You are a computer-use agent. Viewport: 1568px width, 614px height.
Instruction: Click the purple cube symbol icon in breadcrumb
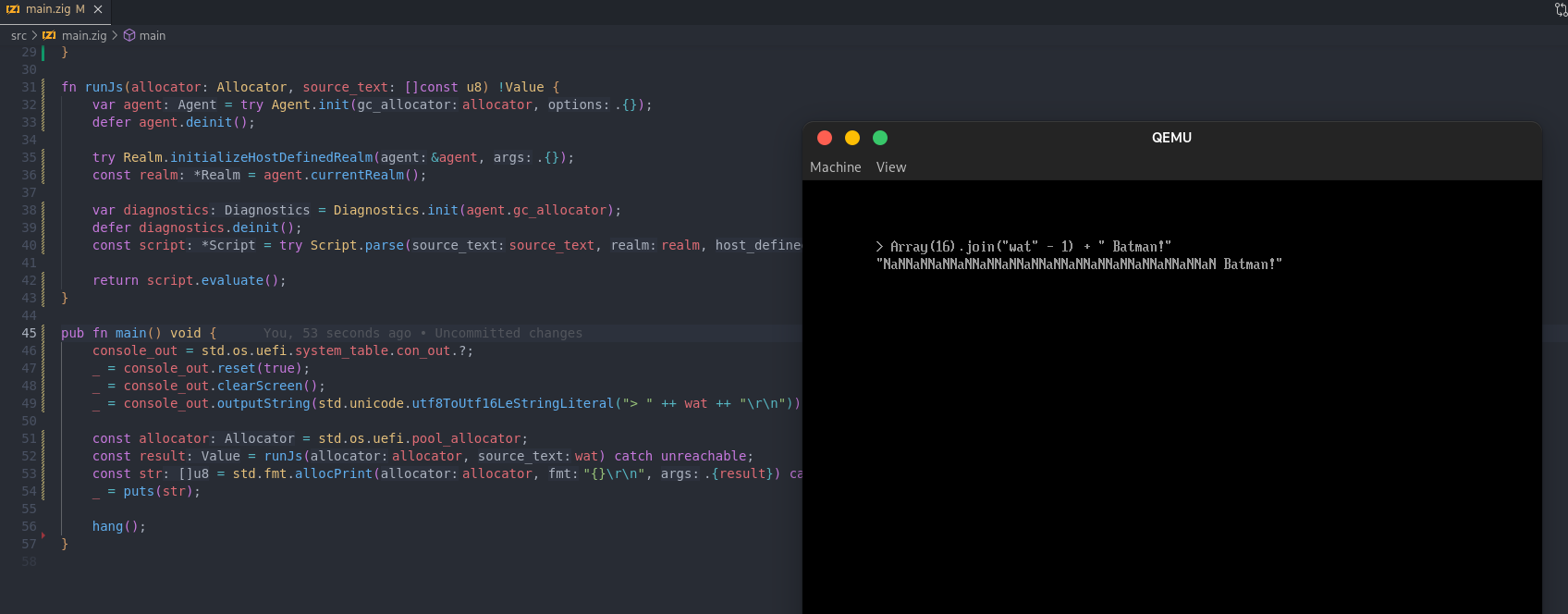pyautogui.click(x=129, y=35)
